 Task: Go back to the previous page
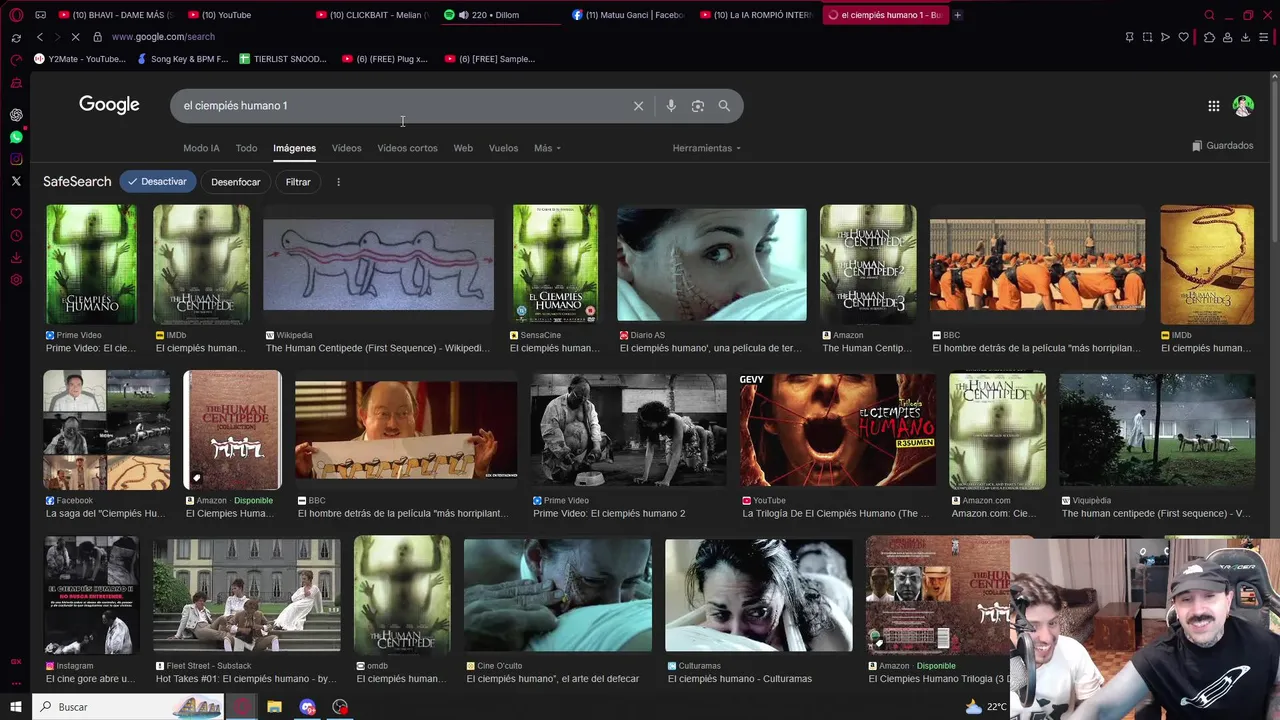(40, 37)
